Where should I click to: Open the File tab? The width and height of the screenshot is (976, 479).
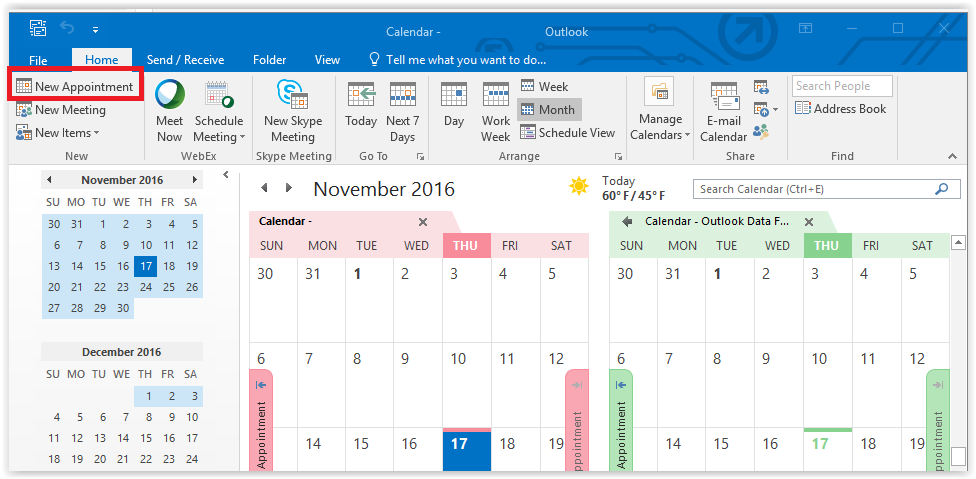click(x=38, y=60)
